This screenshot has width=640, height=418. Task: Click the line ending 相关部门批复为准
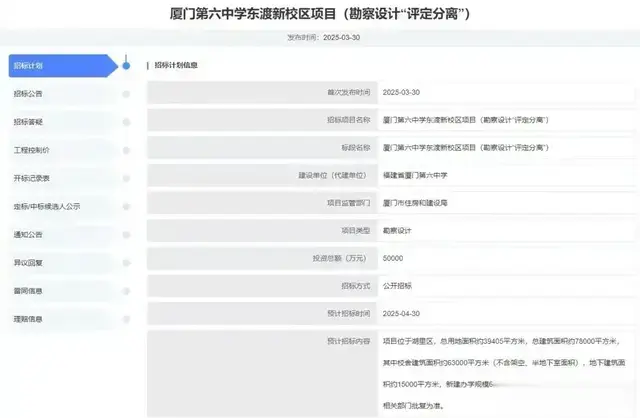coord(413,406)
